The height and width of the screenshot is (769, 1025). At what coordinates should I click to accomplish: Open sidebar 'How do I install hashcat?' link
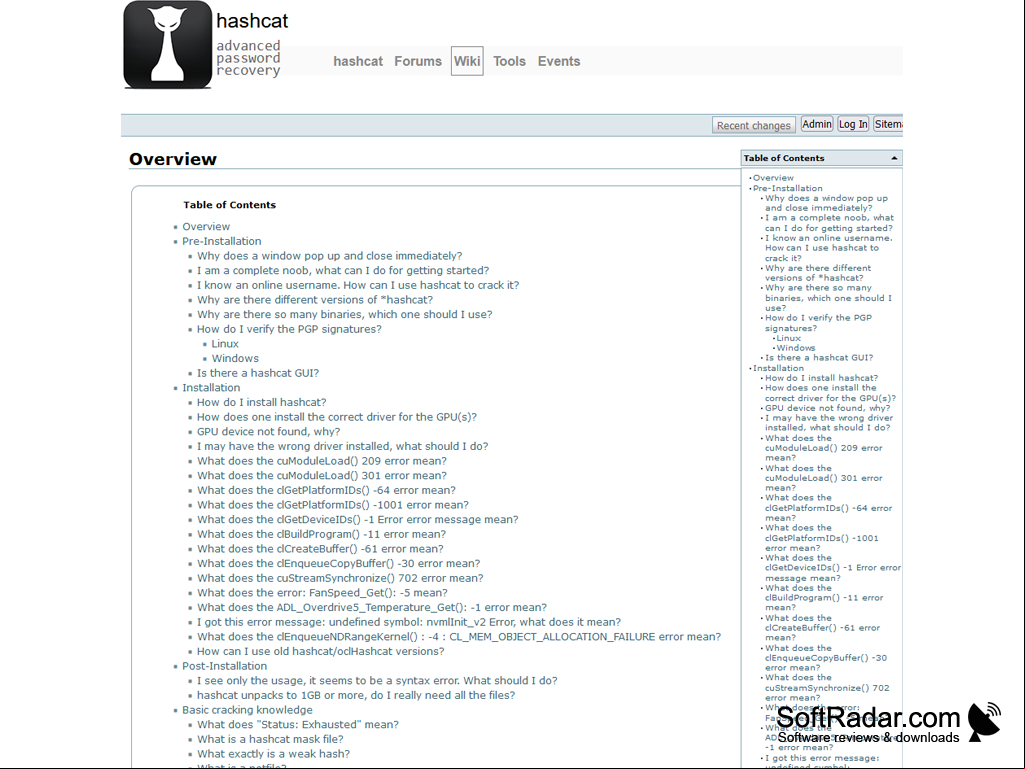coord(822,378)
